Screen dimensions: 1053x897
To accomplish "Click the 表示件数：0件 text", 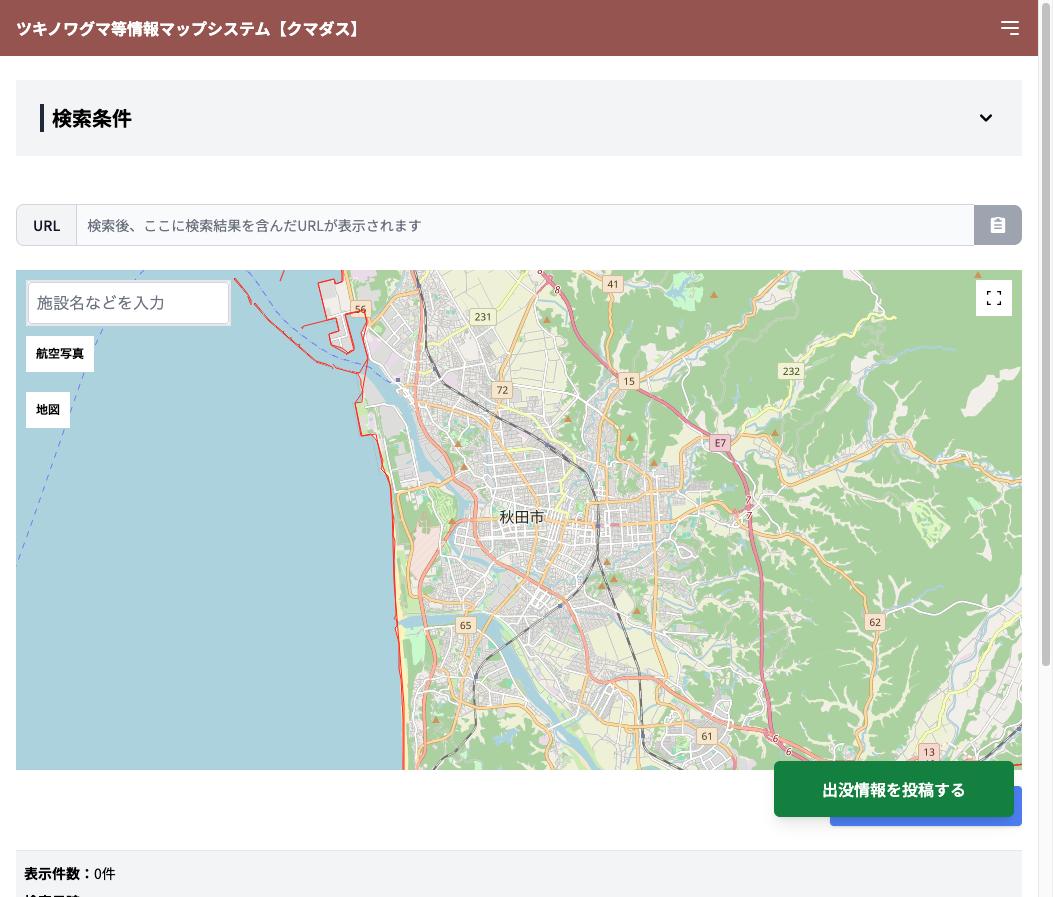I will [x=70, y=874].
